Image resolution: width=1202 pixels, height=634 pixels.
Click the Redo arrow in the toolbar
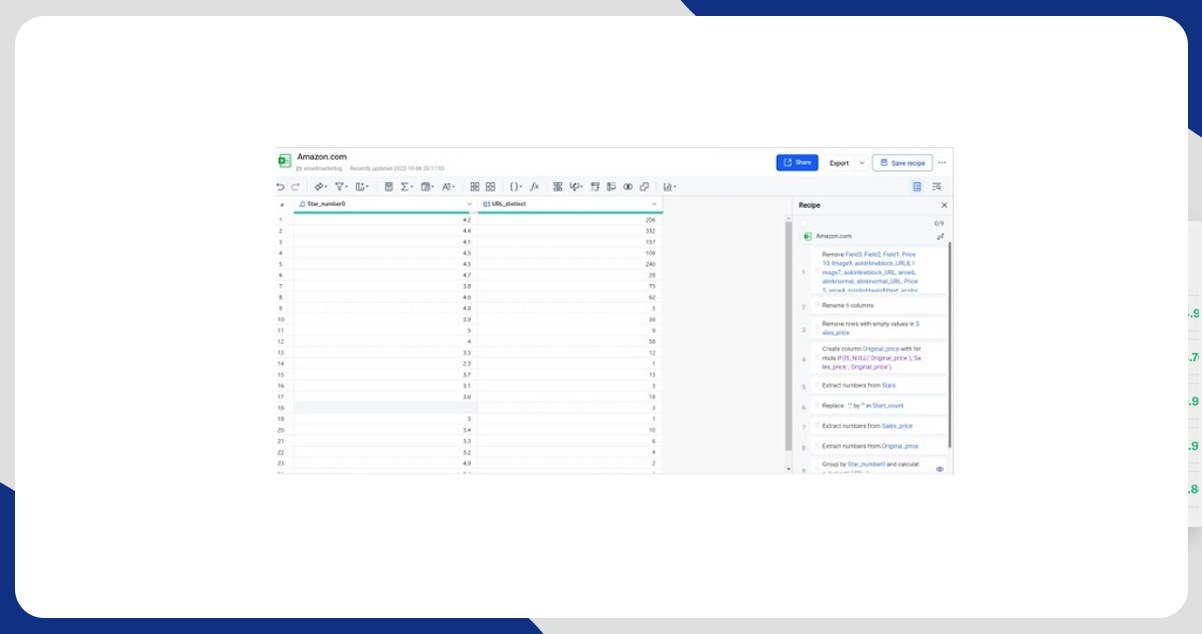[296, 187]
